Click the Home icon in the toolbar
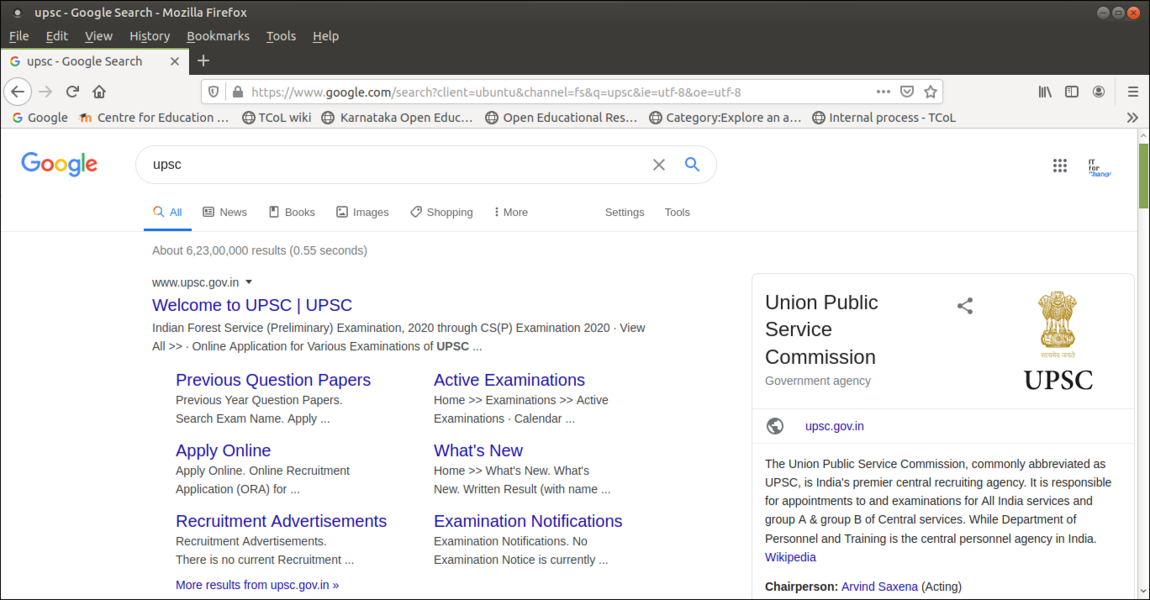Viewport: 1150px width, 600px height. 99,90
